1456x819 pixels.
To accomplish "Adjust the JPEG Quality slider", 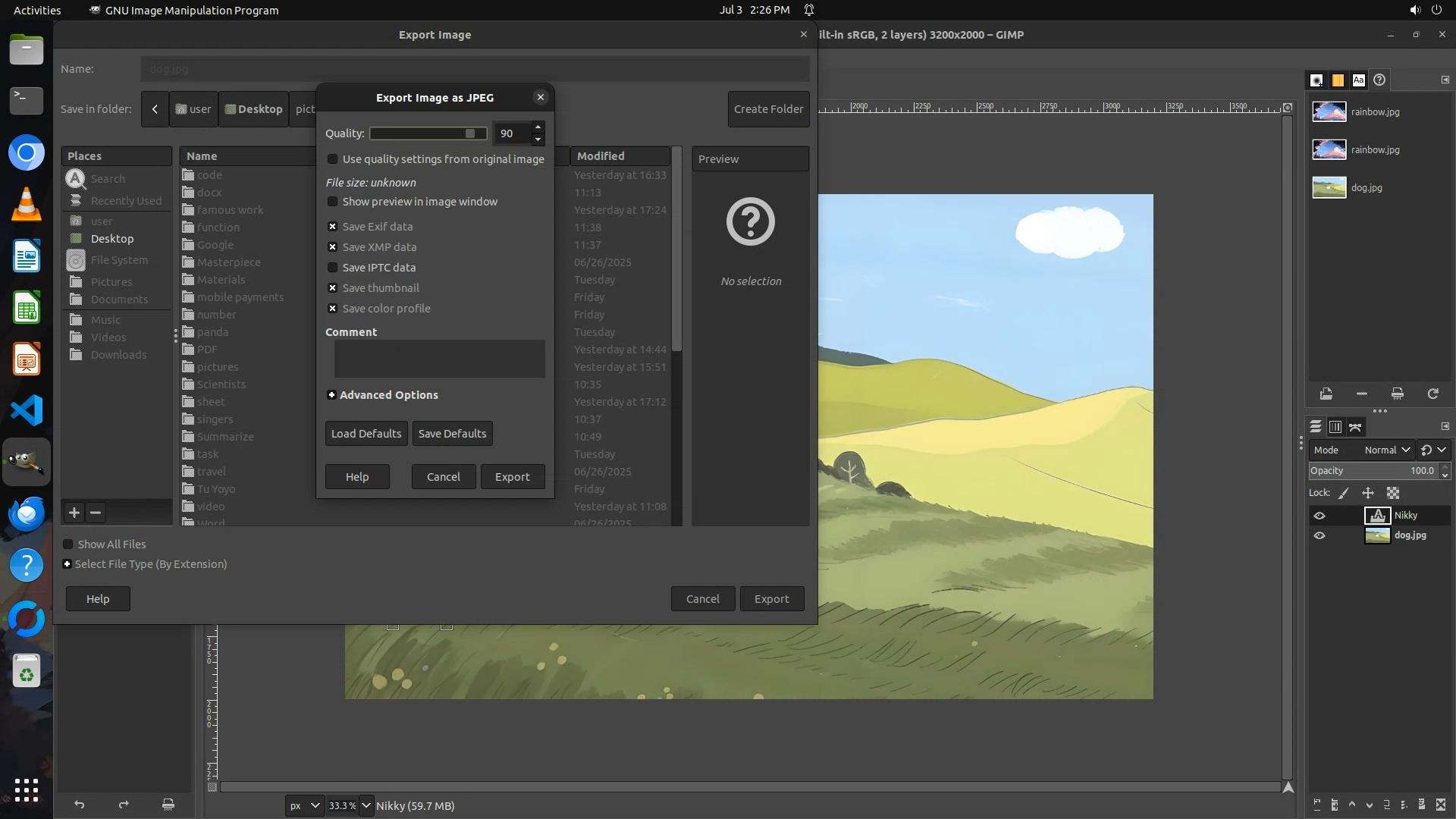I will pos(428,133).
